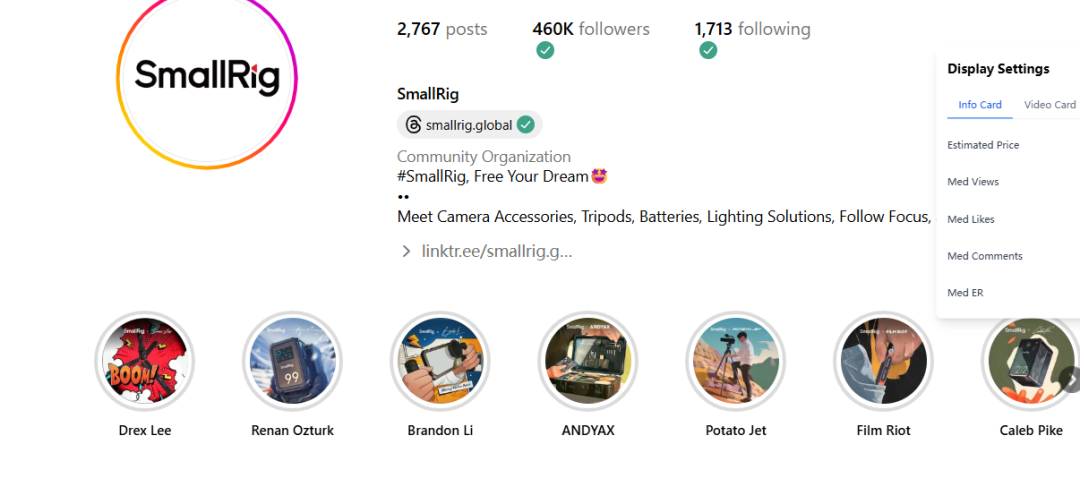This screenshot has width=1080, height=487.
Task: Open the Potato Jet highlight
Action: pos(736,361)
